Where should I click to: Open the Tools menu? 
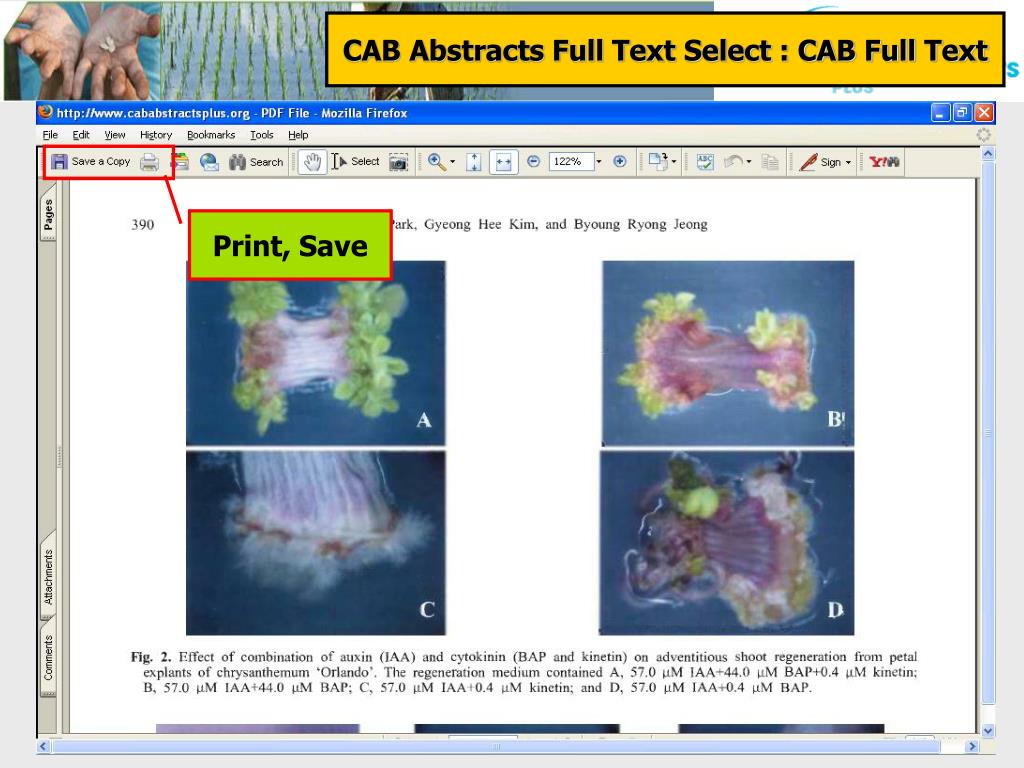tap(262, 135)
